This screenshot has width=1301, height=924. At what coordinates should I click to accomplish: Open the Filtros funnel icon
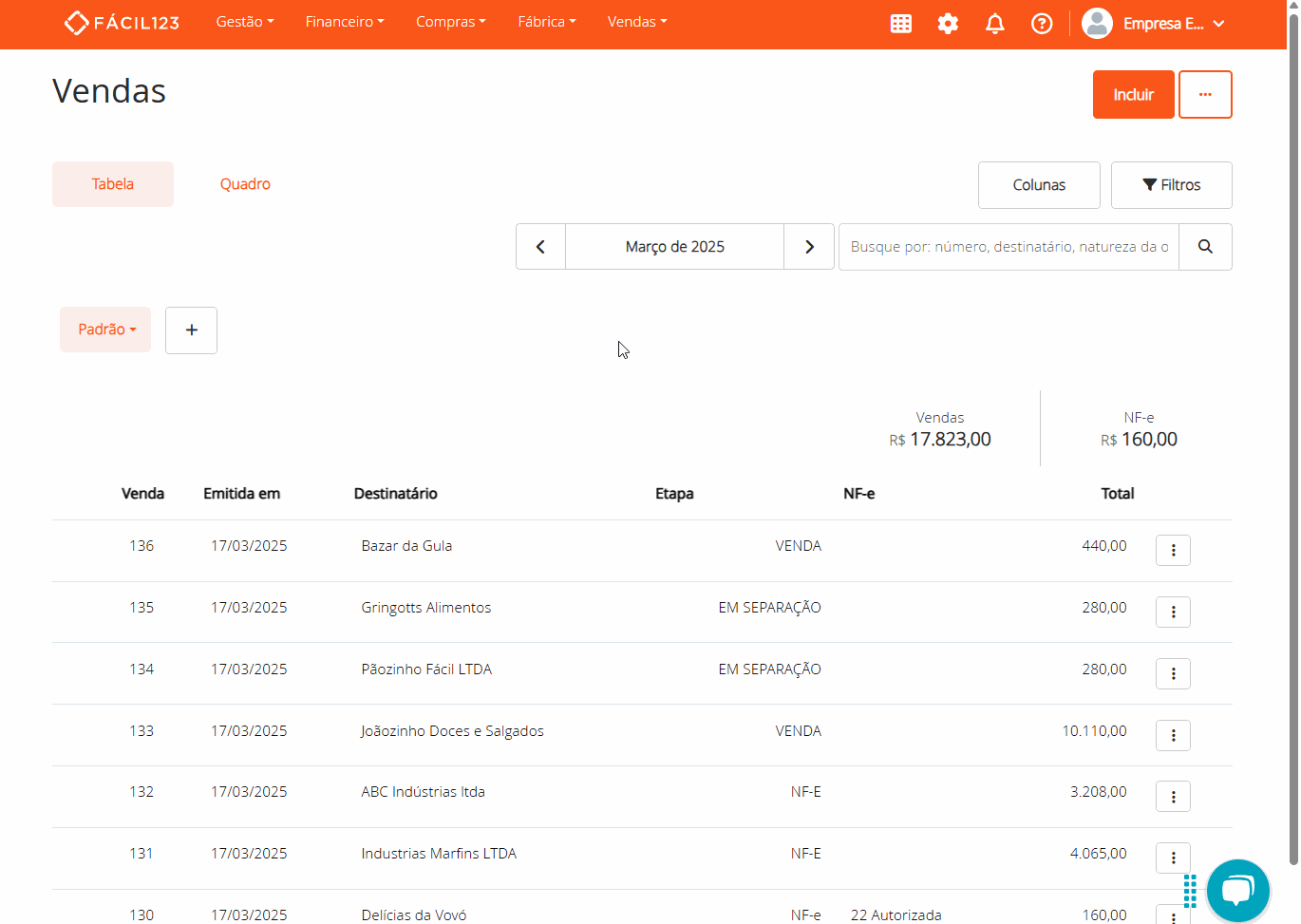[x=1171, y=184]
